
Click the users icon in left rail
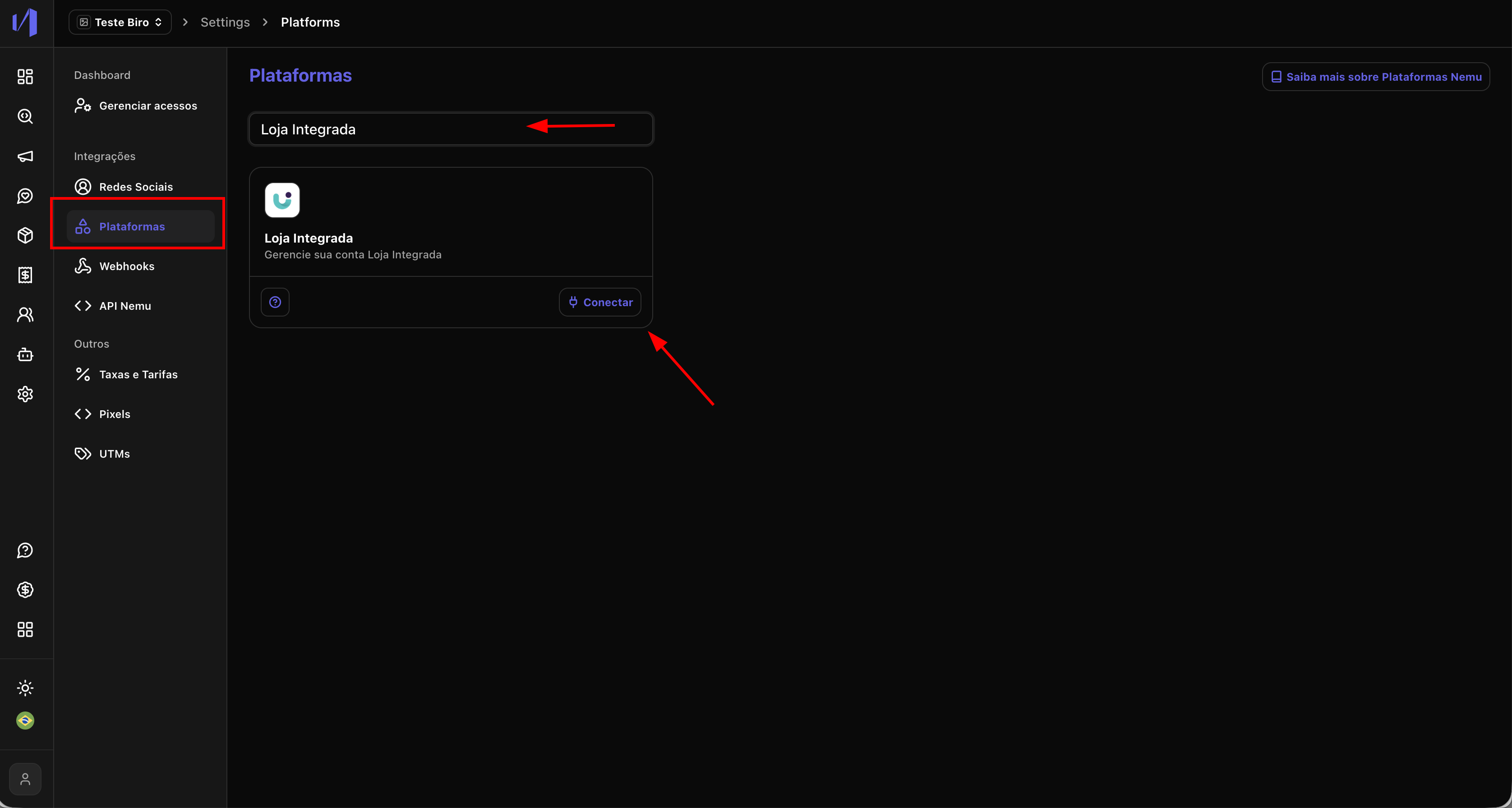[25, 315]
